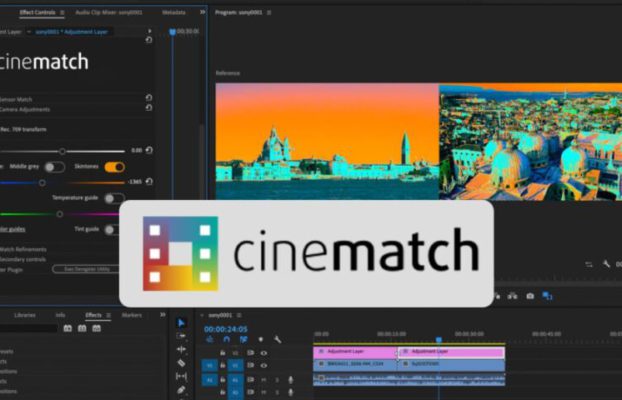The image size is (622, 400).
Task: Open the Effect Controls panel menu
Action: [62, 13]
